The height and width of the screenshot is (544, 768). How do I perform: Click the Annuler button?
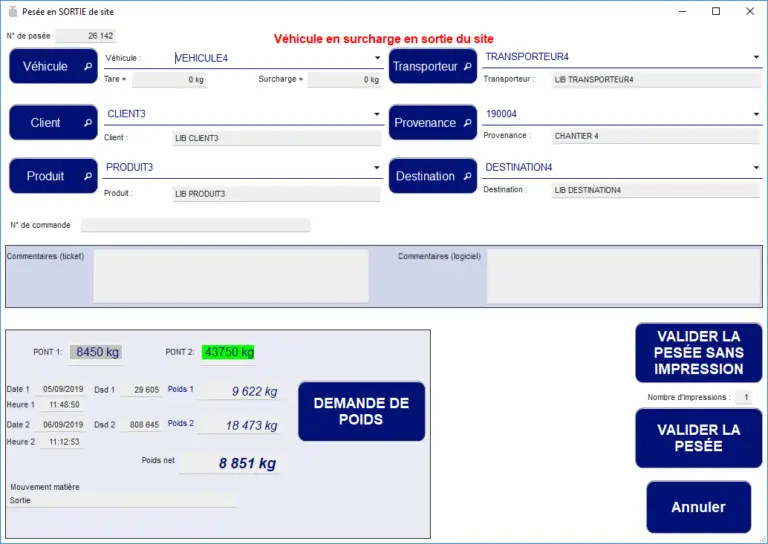698,507
